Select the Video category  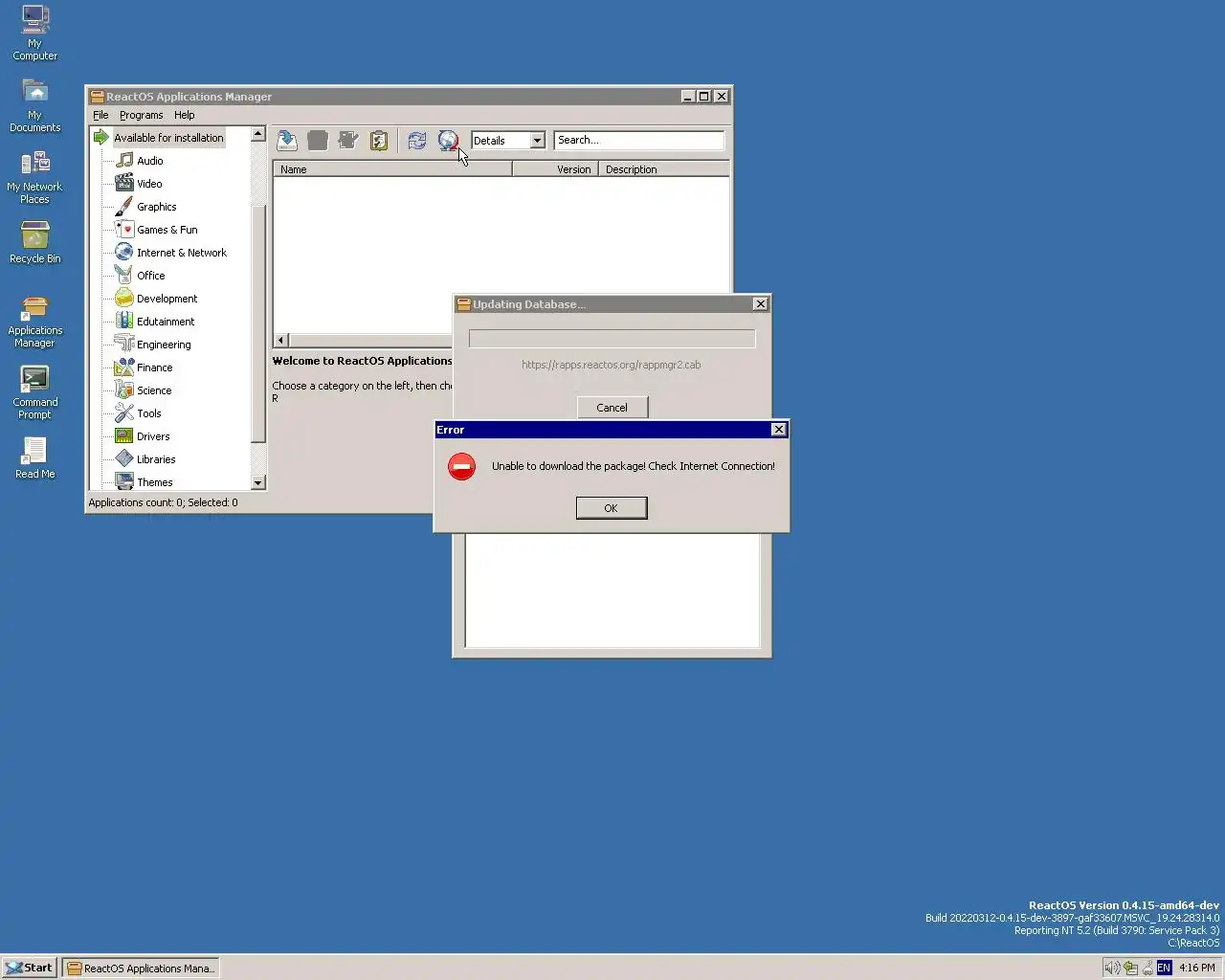click(149, 184)
